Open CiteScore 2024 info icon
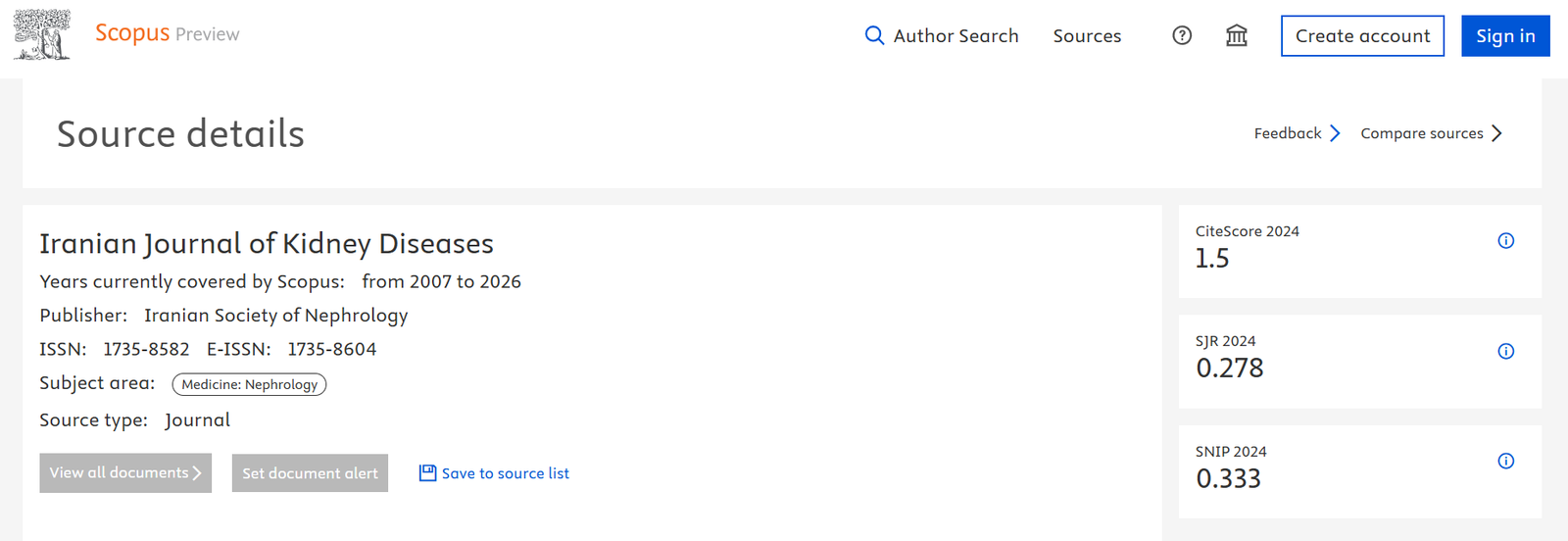 1506,241
